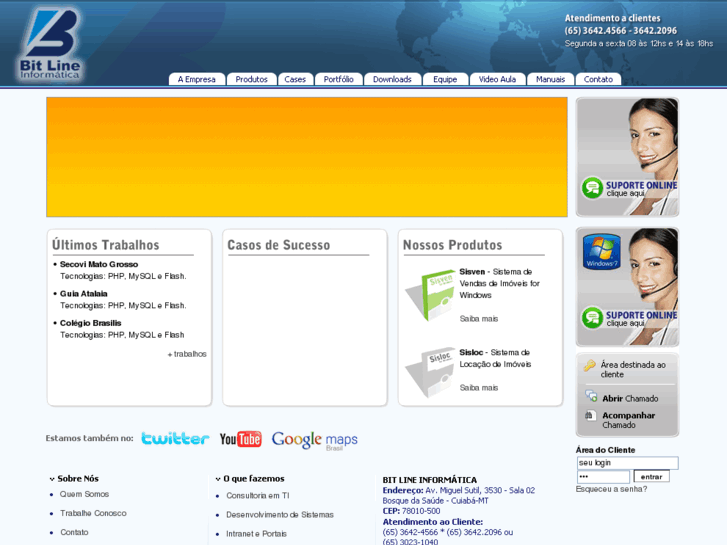
Task: Click the Abrir Chamado link
Action: [x=630, y=398]
